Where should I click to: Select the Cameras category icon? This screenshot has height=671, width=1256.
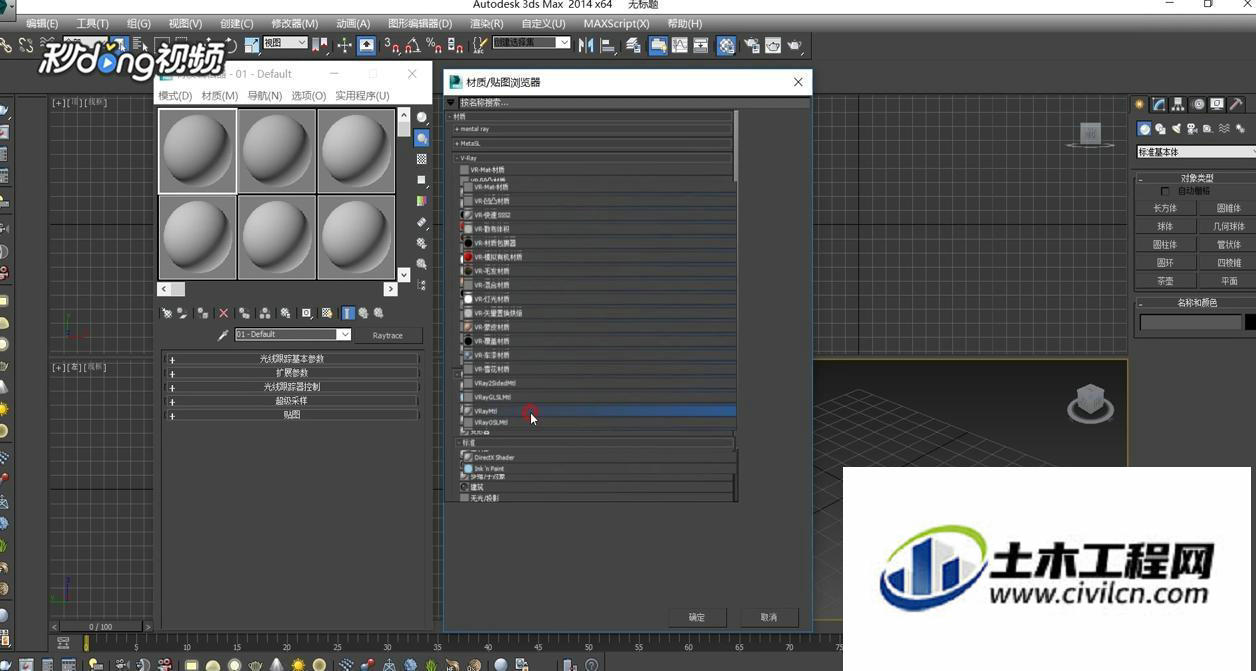pos(1192,129)
